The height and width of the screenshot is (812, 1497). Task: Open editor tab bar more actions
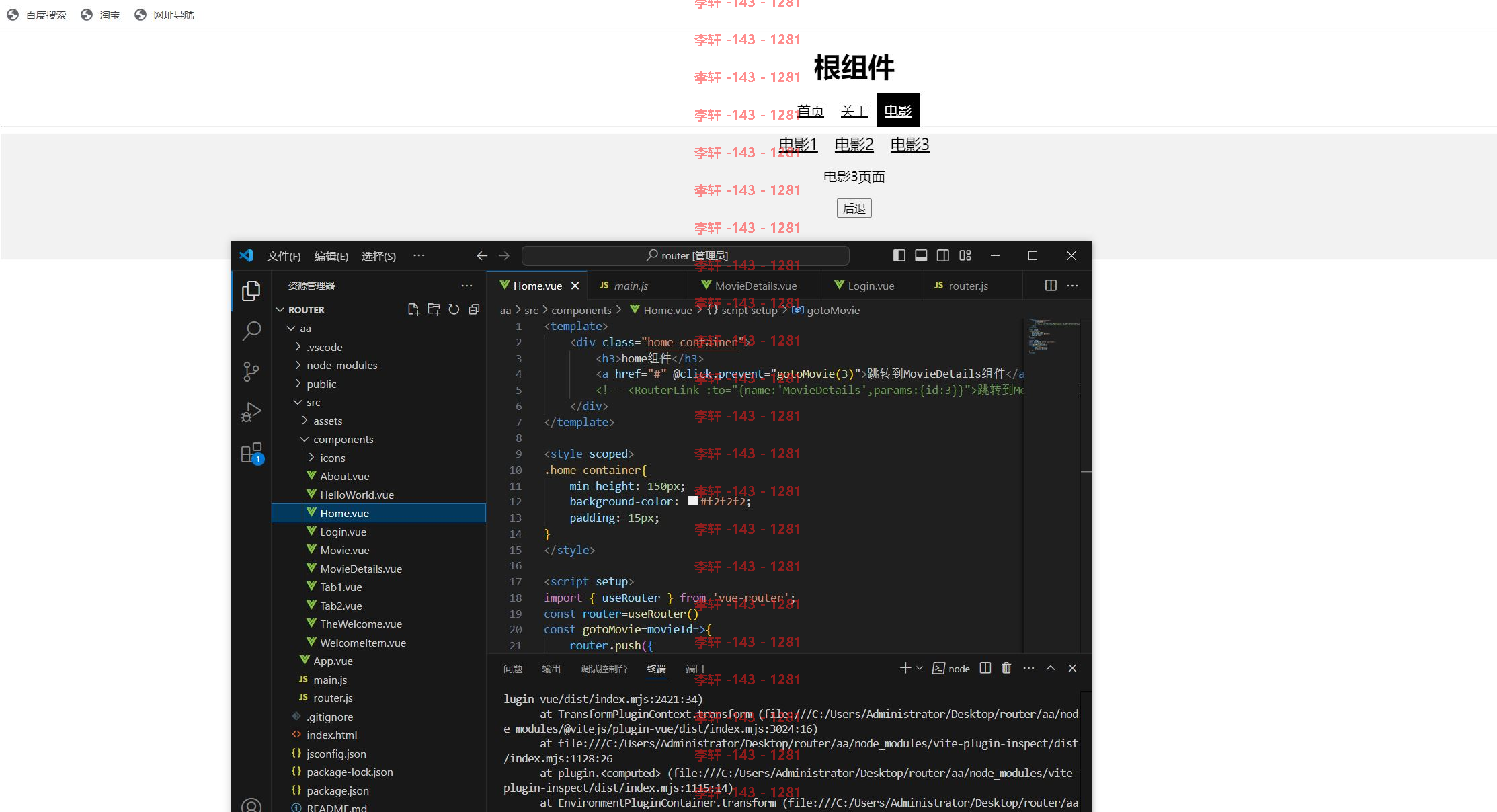(1072, 286)
